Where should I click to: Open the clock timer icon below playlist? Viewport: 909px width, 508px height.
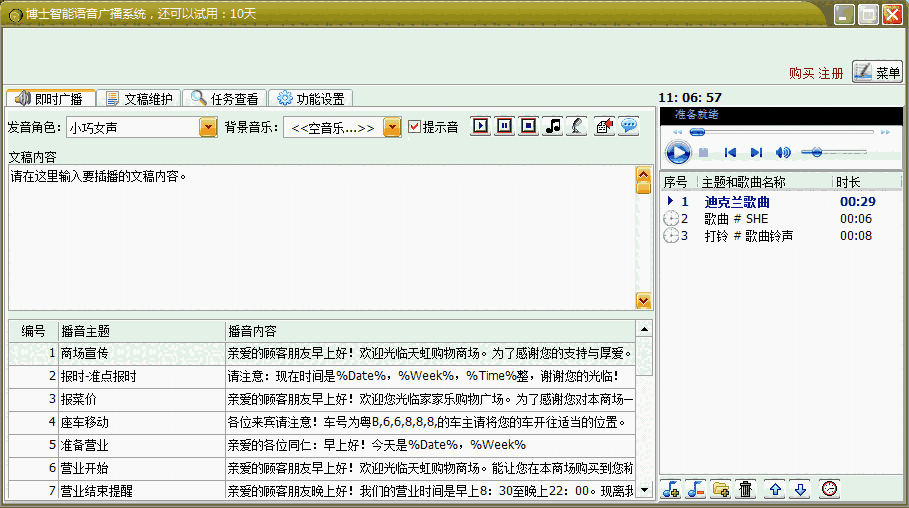(829, 489)
